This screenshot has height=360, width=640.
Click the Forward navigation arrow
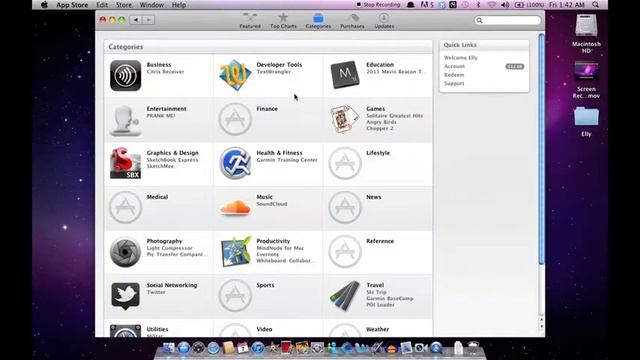tap(149, 20)
